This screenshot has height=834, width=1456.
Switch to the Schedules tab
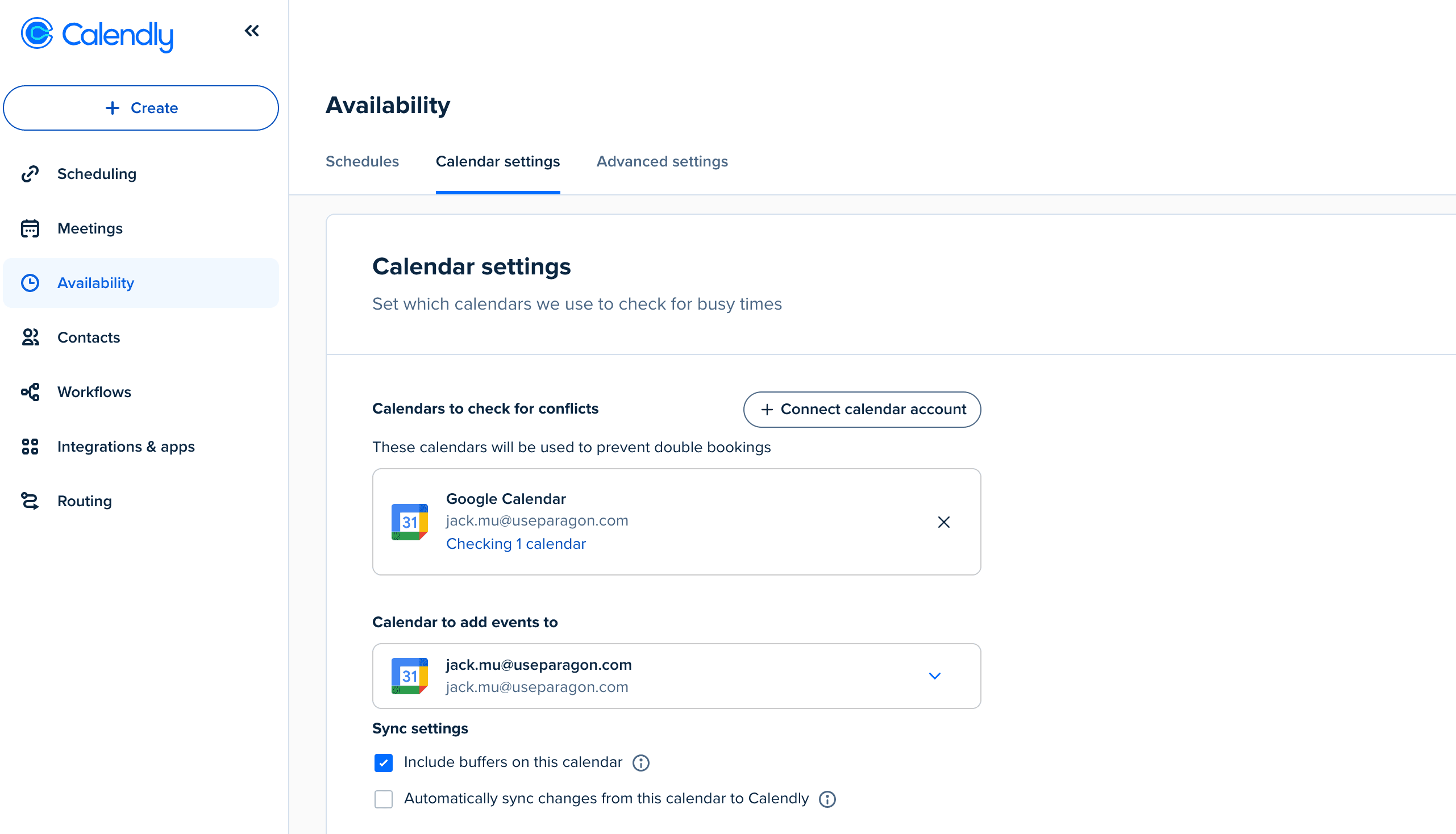tap(362, 161)
